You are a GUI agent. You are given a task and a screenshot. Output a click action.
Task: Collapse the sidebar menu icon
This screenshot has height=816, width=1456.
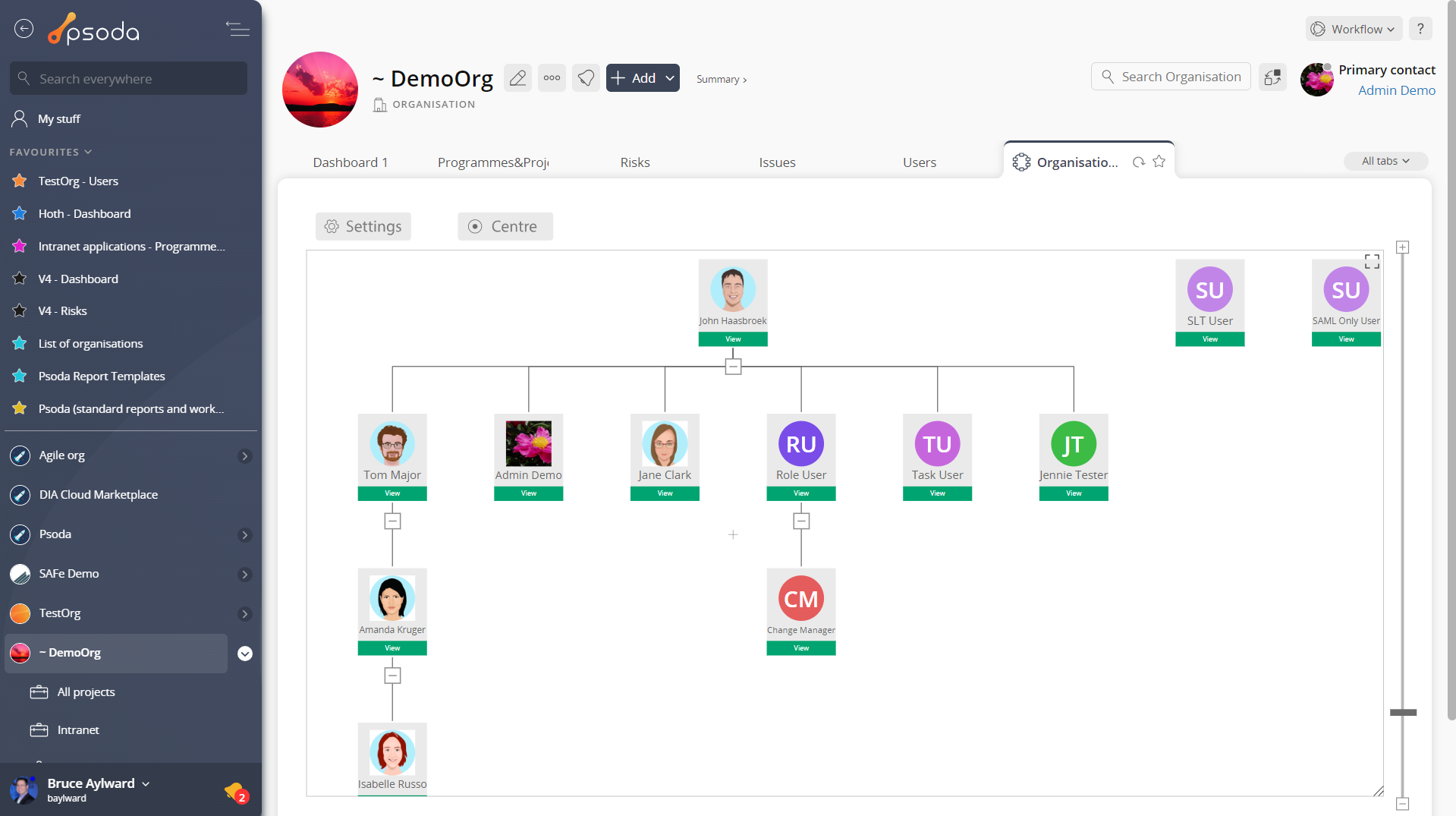(237, 29)
